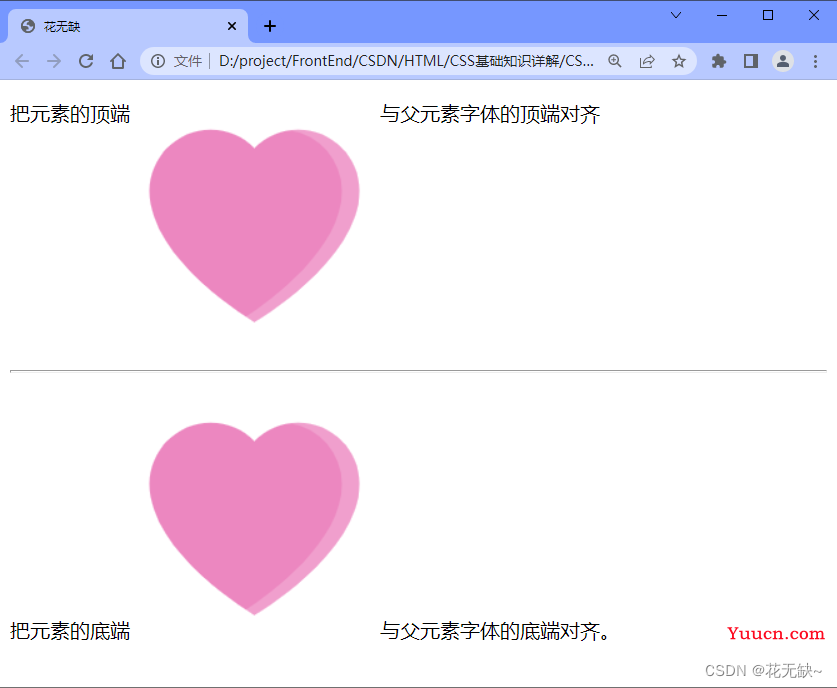Bookmark this page with the star
The image size is (837, 688).
pos(678,61)
